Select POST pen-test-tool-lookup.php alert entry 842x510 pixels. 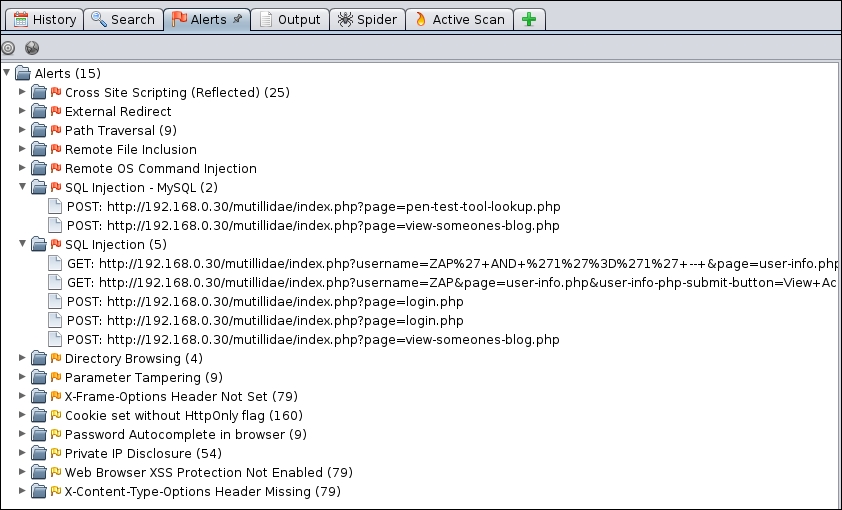[314, 207]
